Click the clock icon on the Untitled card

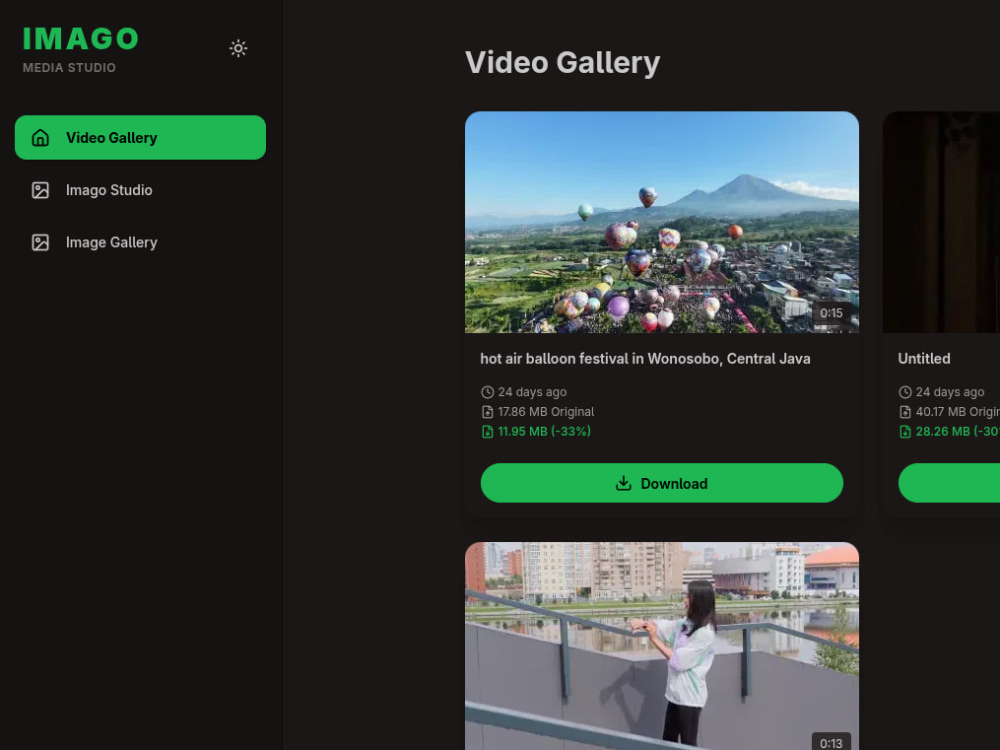pyautogui.click(x=905, y=392)
